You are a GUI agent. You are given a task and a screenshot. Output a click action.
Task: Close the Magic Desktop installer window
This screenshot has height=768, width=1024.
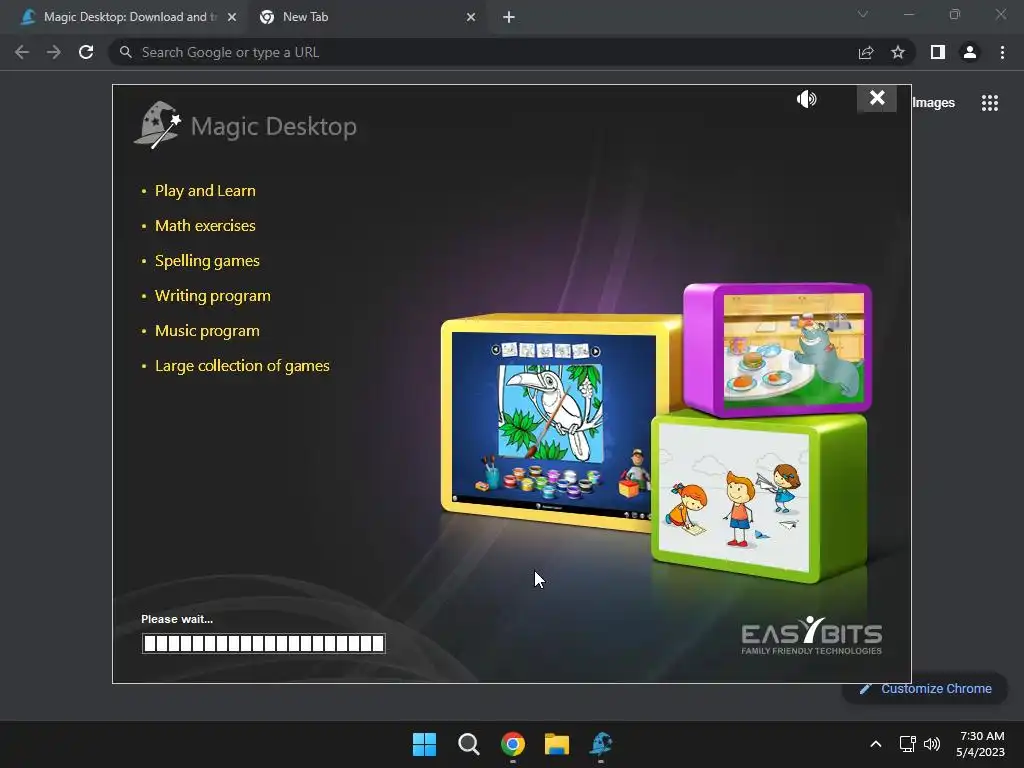click(x=876, y=99)
